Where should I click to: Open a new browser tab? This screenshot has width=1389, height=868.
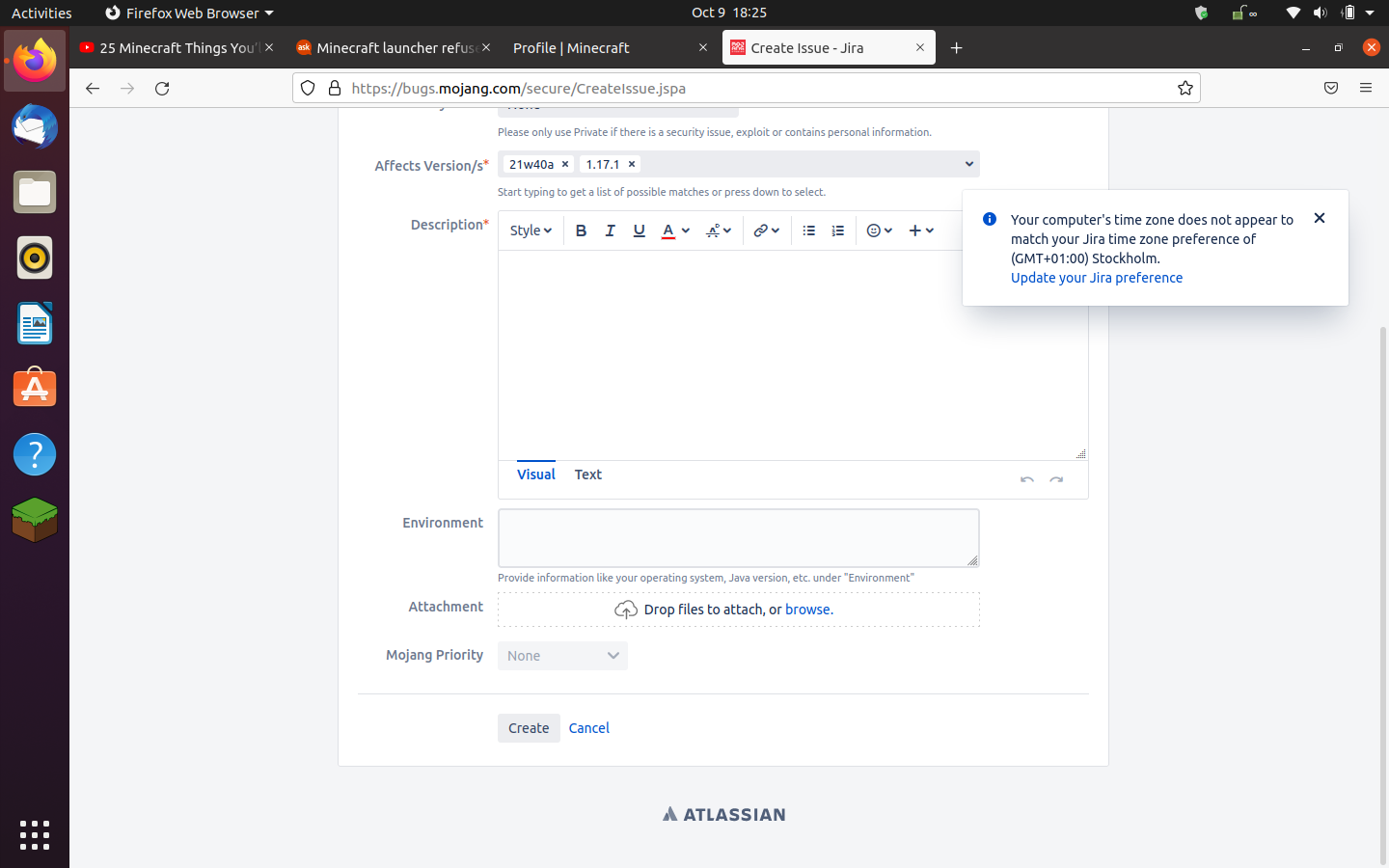(956, 47)
